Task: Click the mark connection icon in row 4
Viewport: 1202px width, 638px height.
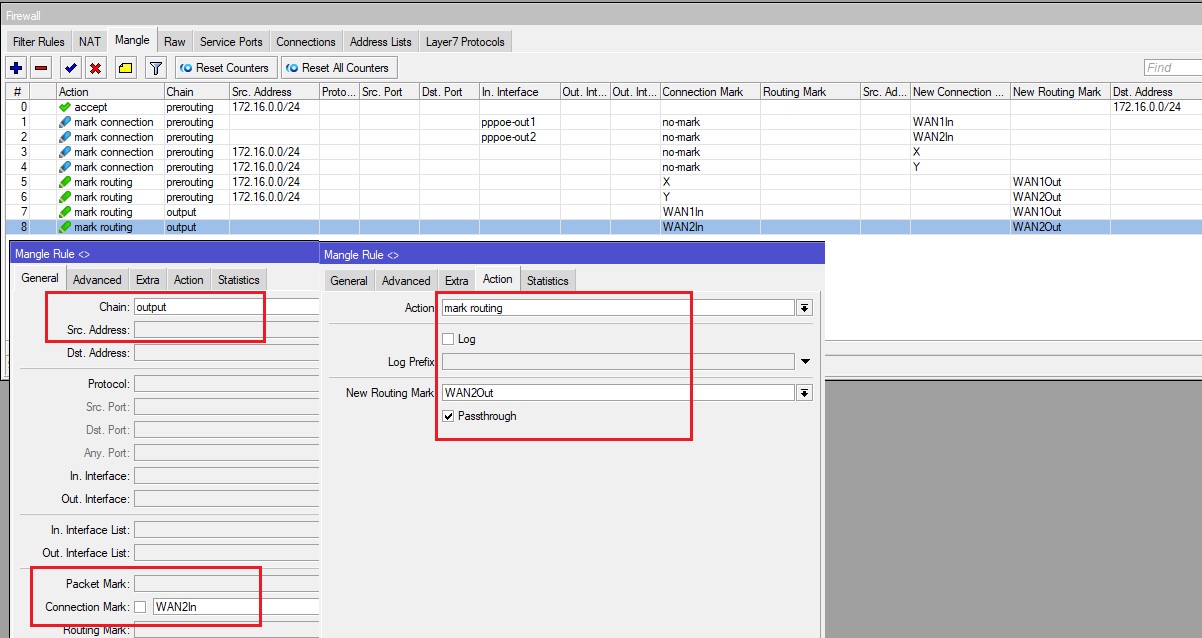Action: point(65,167)
